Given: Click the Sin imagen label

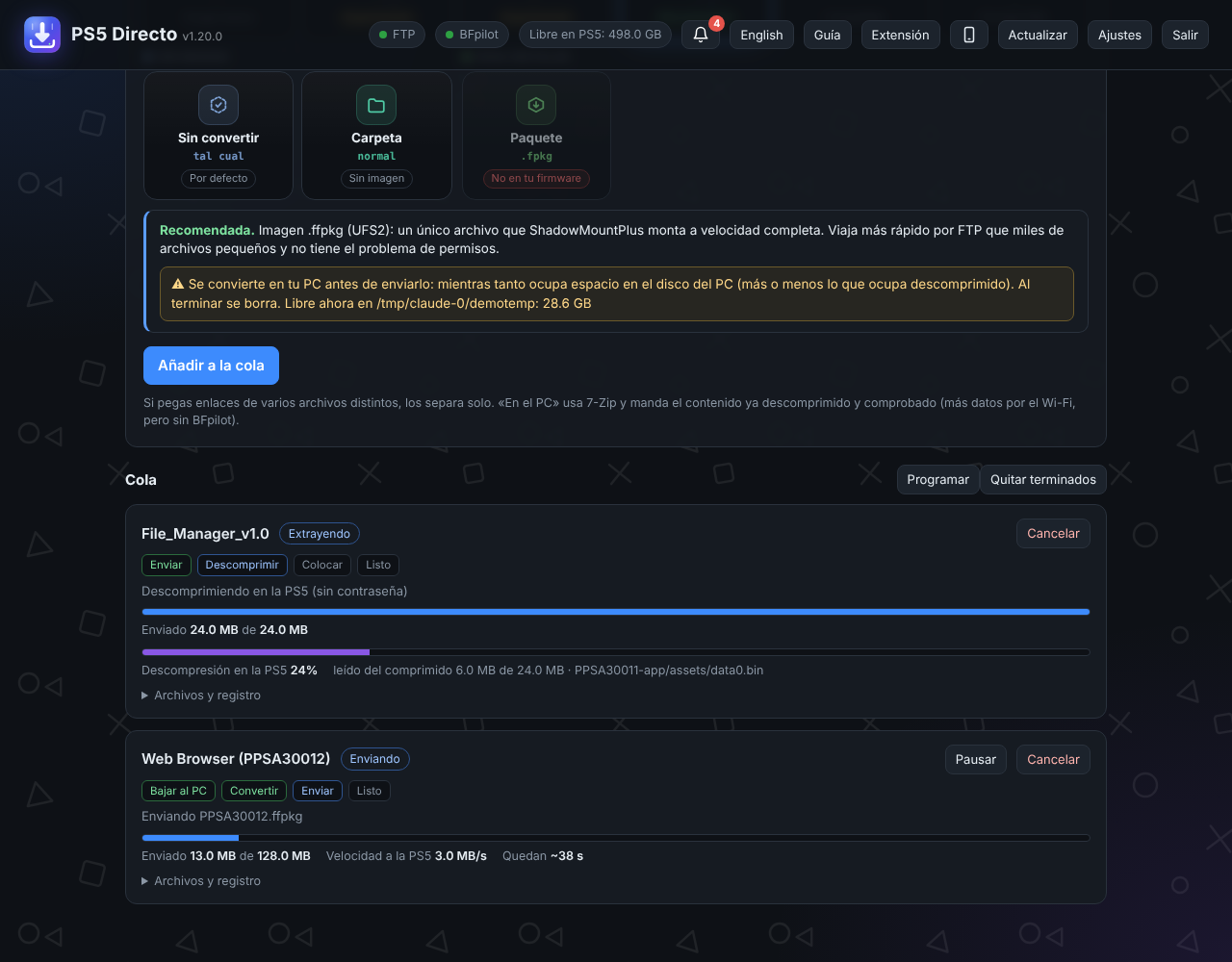Looking at the screenshot, I should (376, 178).
